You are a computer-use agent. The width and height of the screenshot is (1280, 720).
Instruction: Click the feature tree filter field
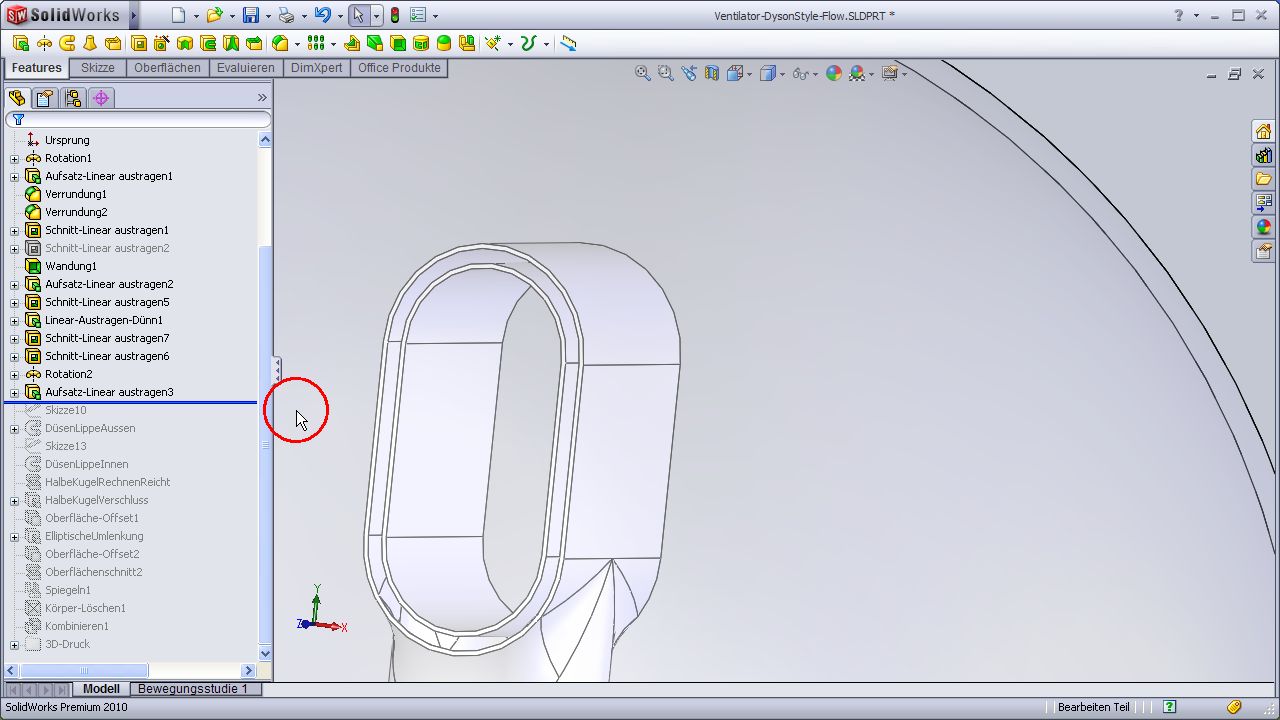[x=138, y=119]
